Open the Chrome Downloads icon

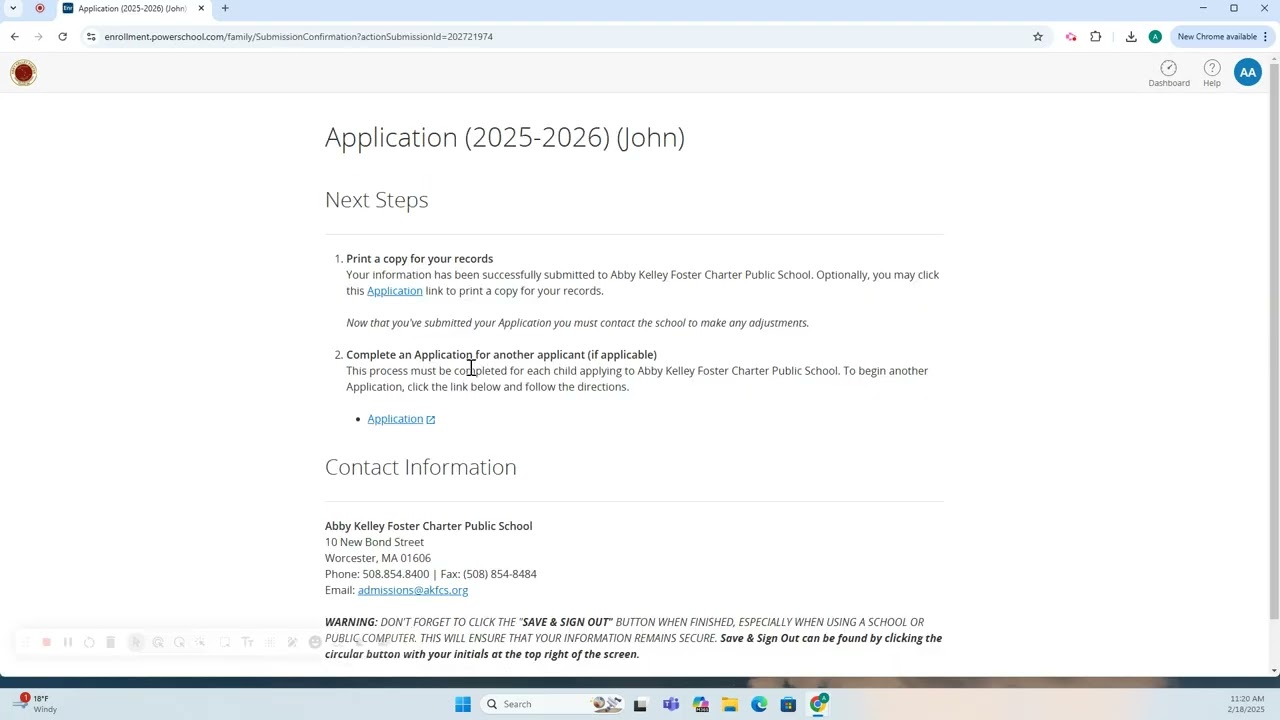[x=1131, y=37]
